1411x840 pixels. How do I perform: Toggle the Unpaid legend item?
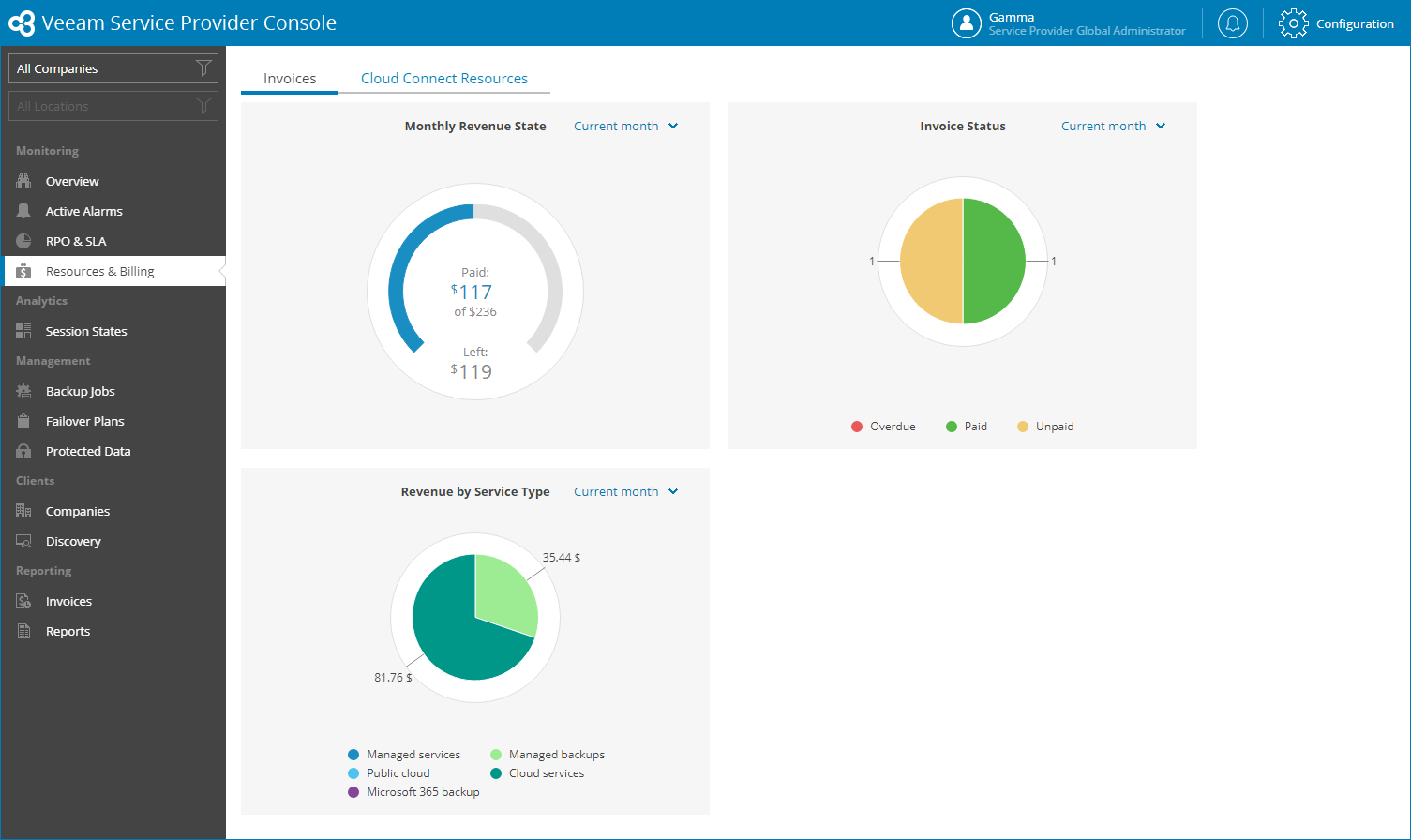click(x=1045, y=427)
